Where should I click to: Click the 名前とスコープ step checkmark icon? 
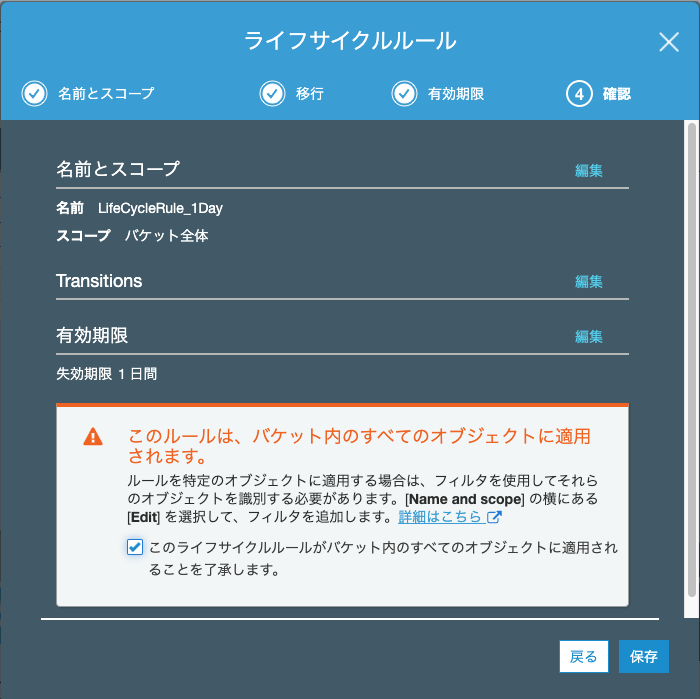[34, 94]
